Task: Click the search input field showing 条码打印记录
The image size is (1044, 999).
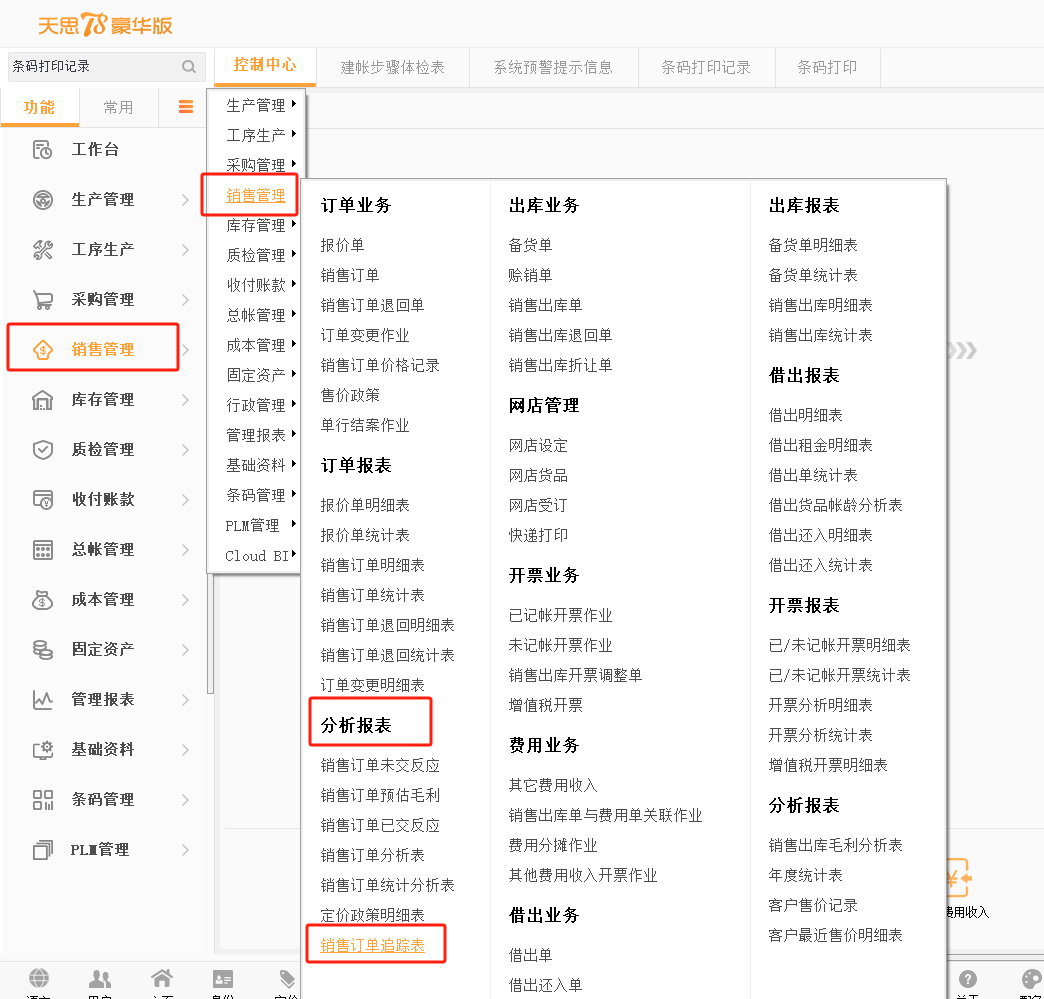Action: click(x=90, y=67)
